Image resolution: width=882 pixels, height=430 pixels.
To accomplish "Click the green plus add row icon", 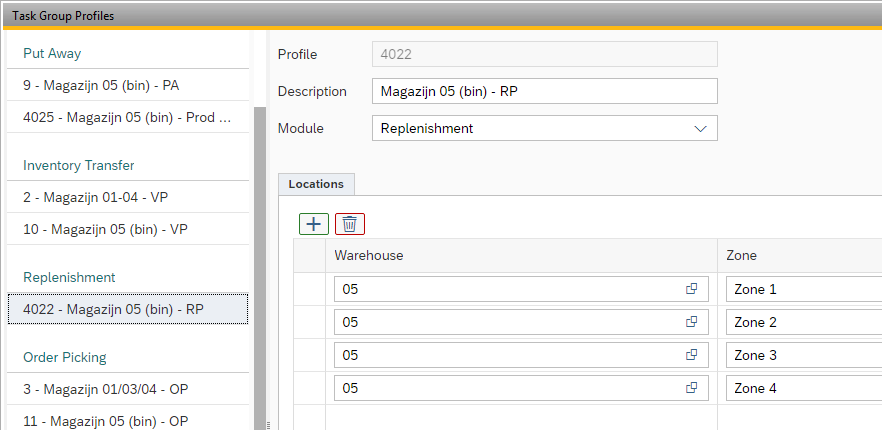I will coord(313,224).
